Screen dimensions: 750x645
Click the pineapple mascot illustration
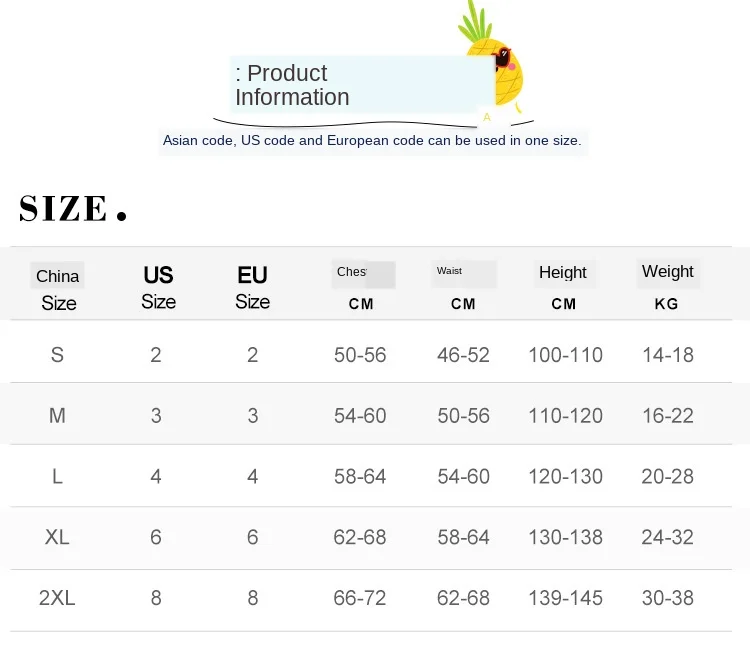pos(491,55)
